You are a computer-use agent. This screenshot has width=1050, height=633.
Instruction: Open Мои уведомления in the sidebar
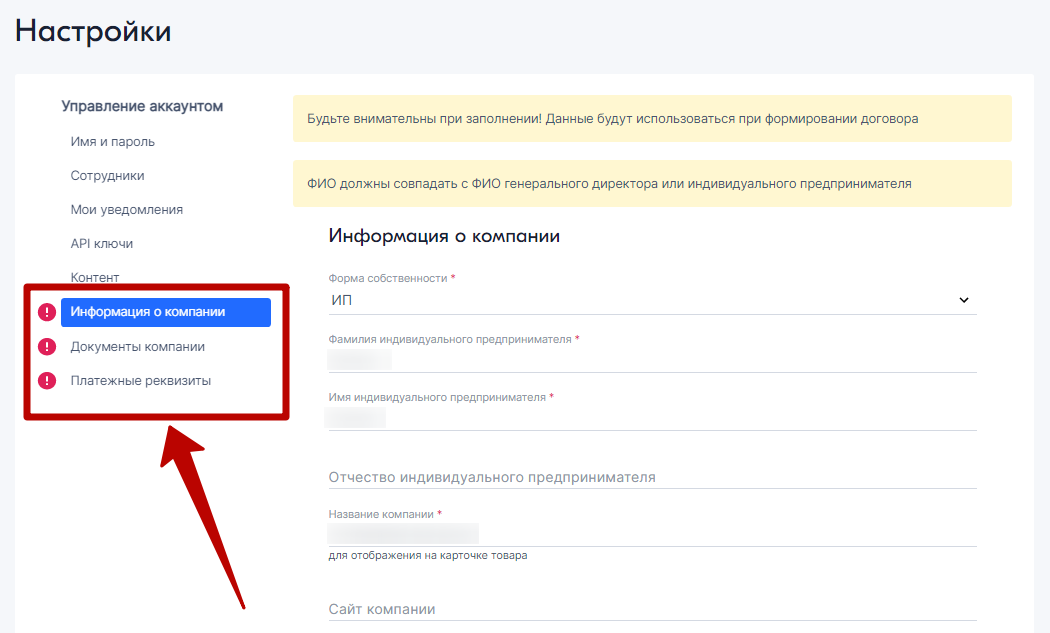(126, 210)
